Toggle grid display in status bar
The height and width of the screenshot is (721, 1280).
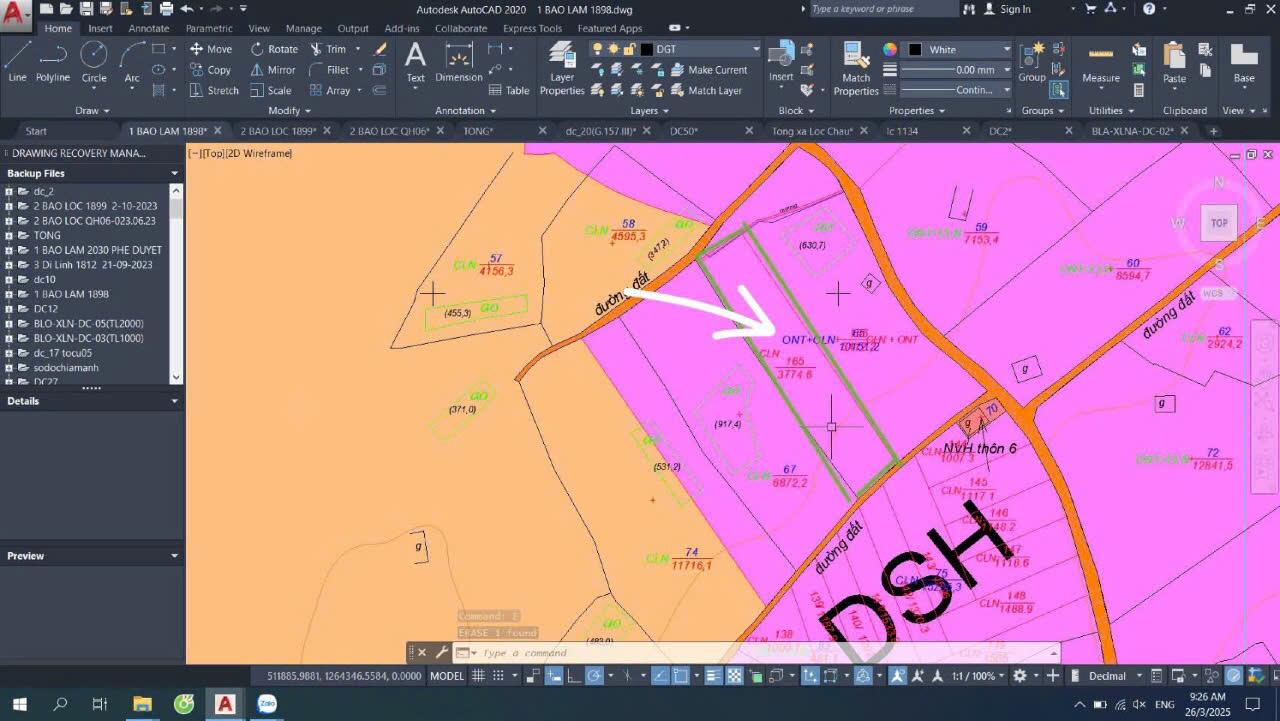coord(478,676)
